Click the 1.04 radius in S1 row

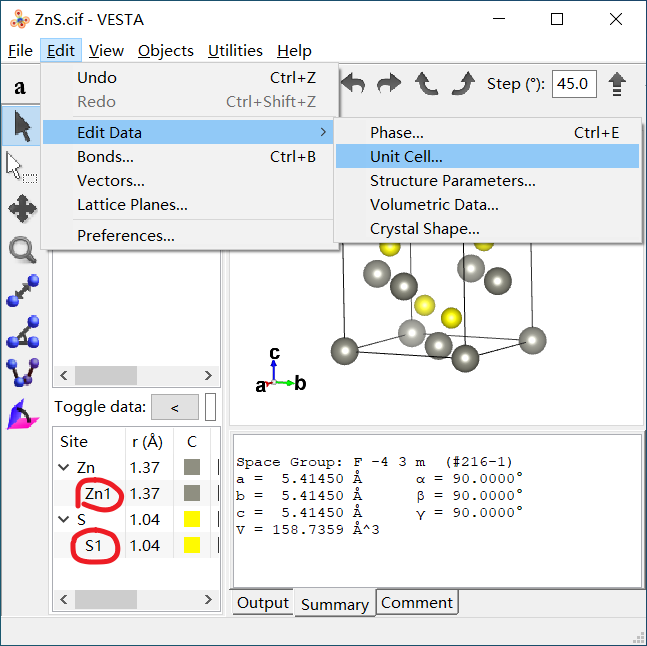tap(144, 545)
